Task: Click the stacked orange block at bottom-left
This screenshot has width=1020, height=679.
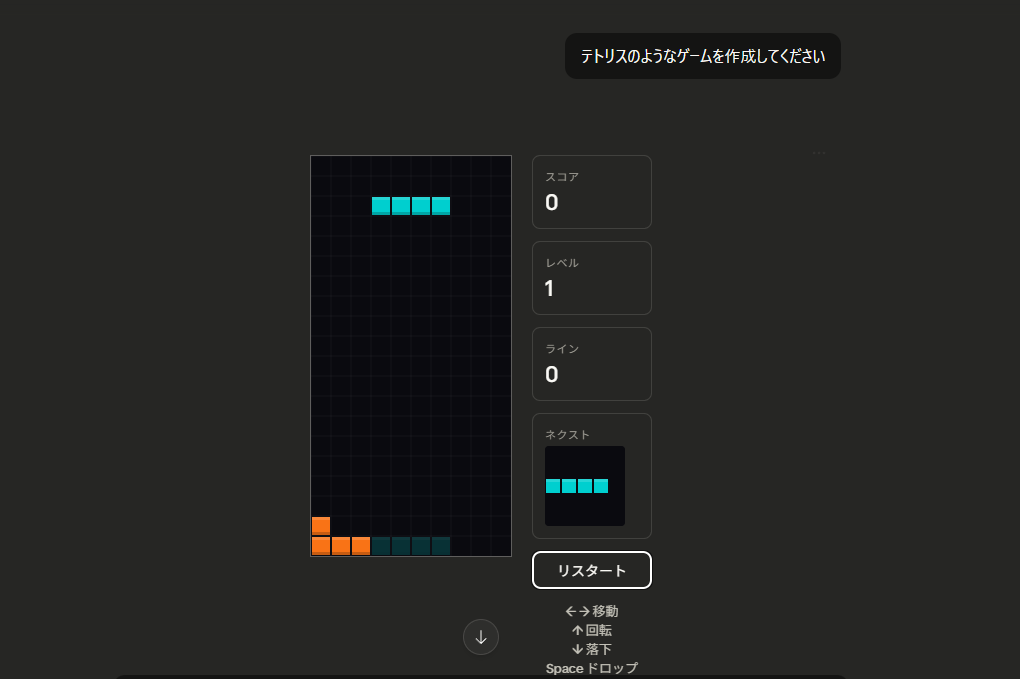Action: tap(321, 526)
